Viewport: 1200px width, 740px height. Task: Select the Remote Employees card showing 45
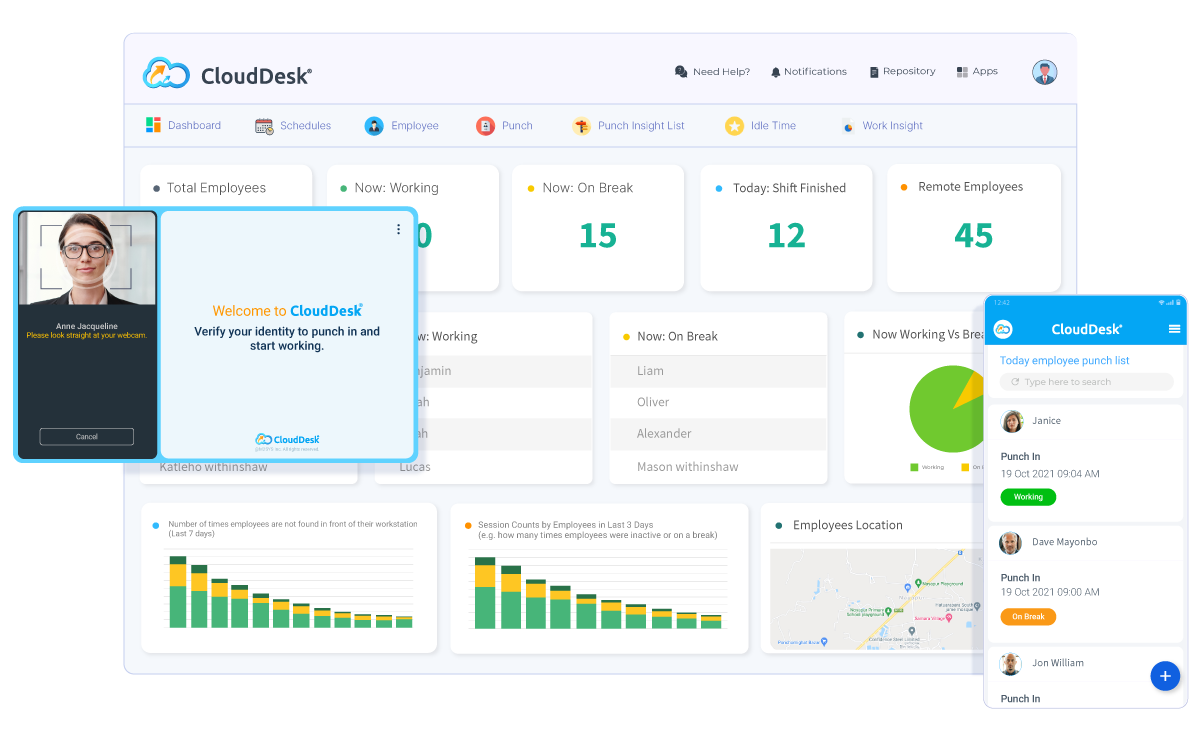click(973, 228)
